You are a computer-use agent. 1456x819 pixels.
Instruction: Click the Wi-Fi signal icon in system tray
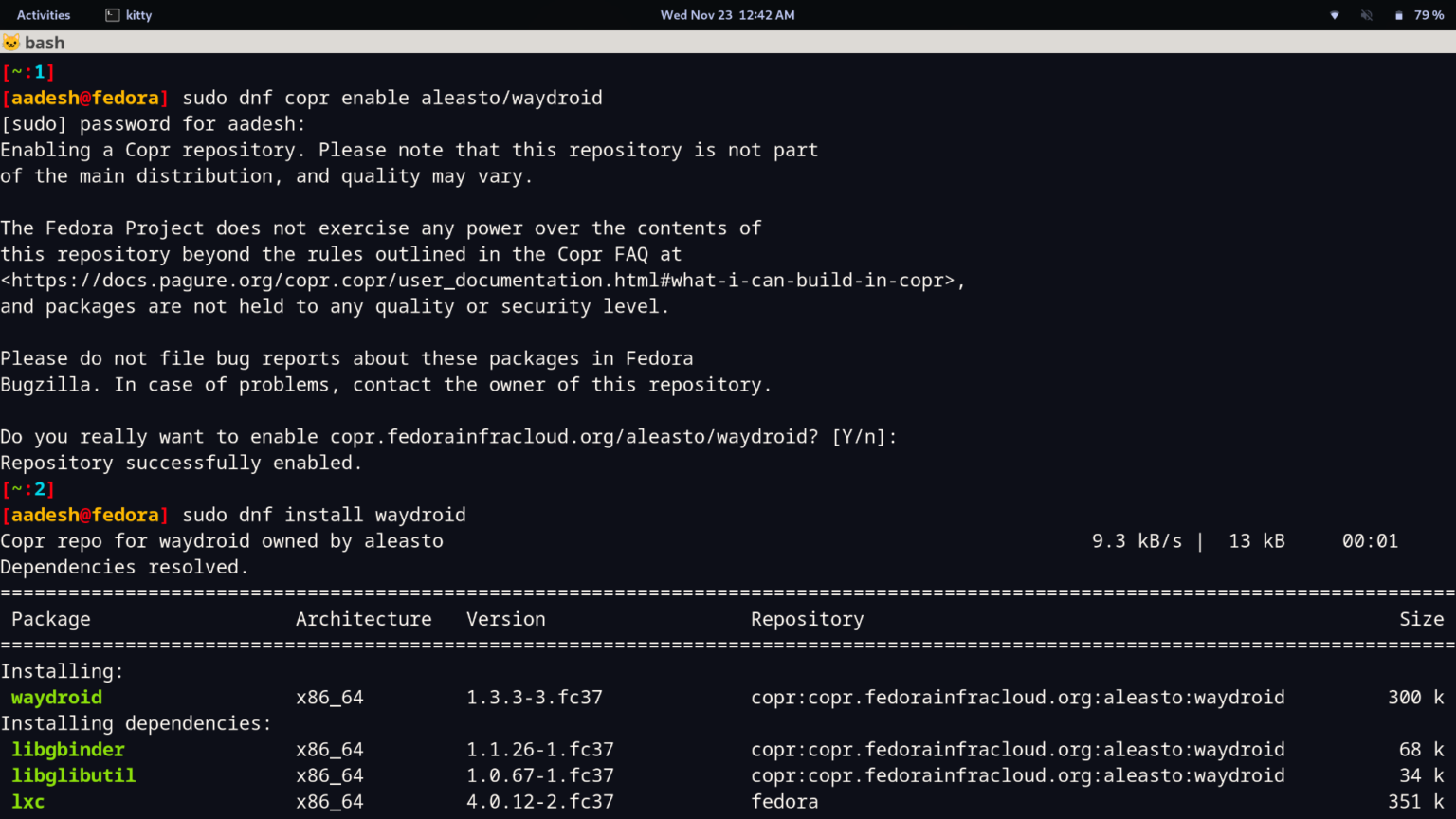pyautogui.click(x=1334, y=15)
